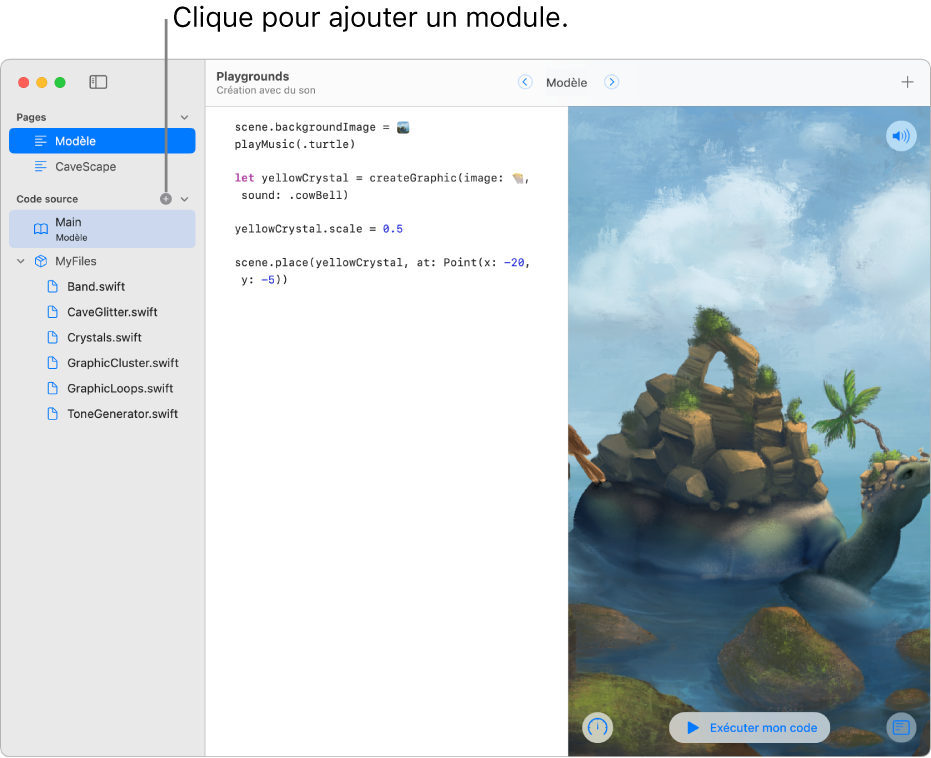Click the Band.swift file icon
This screenshot has height=758, width=931.
(52, 287)
